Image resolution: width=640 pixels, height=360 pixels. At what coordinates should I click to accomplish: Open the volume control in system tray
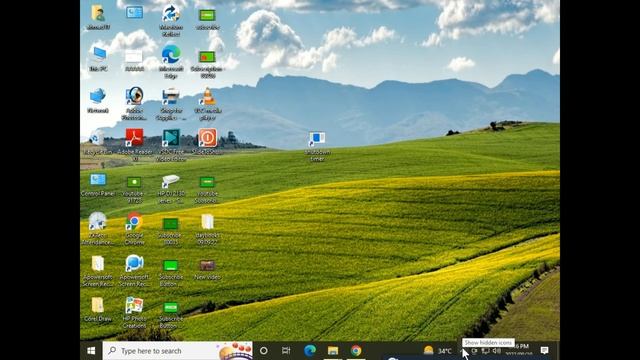pyautogui.click(x=497, y=351)
